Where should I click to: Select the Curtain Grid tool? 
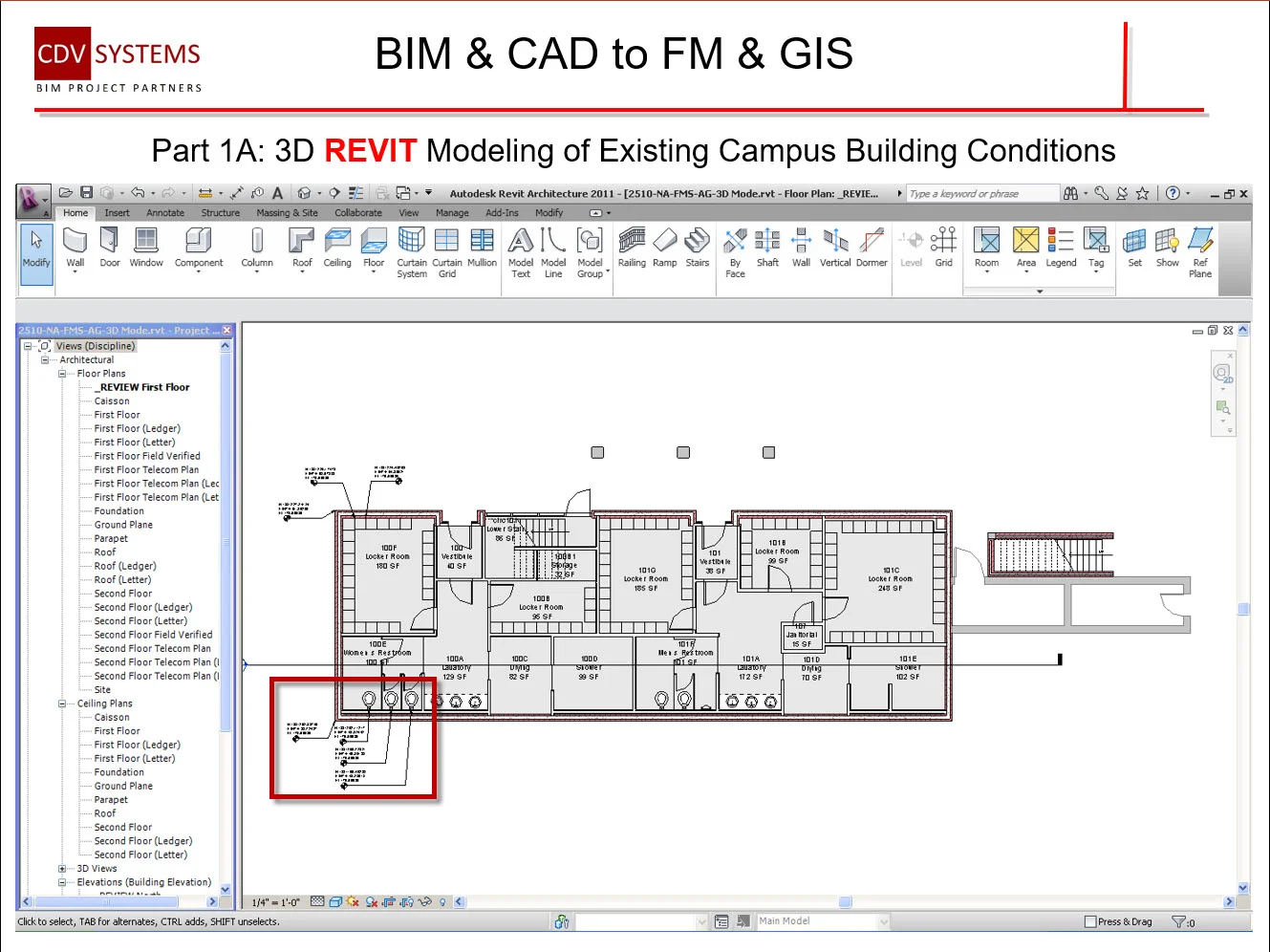click(x=447, y=252)
